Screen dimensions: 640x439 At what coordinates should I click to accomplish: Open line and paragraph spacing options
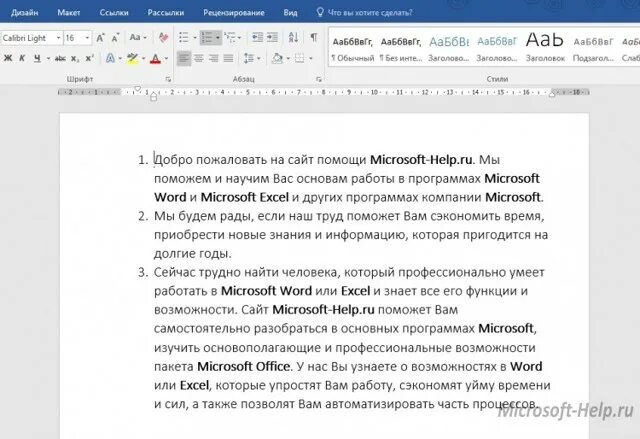pyautogui.click(x=252, y=58)
